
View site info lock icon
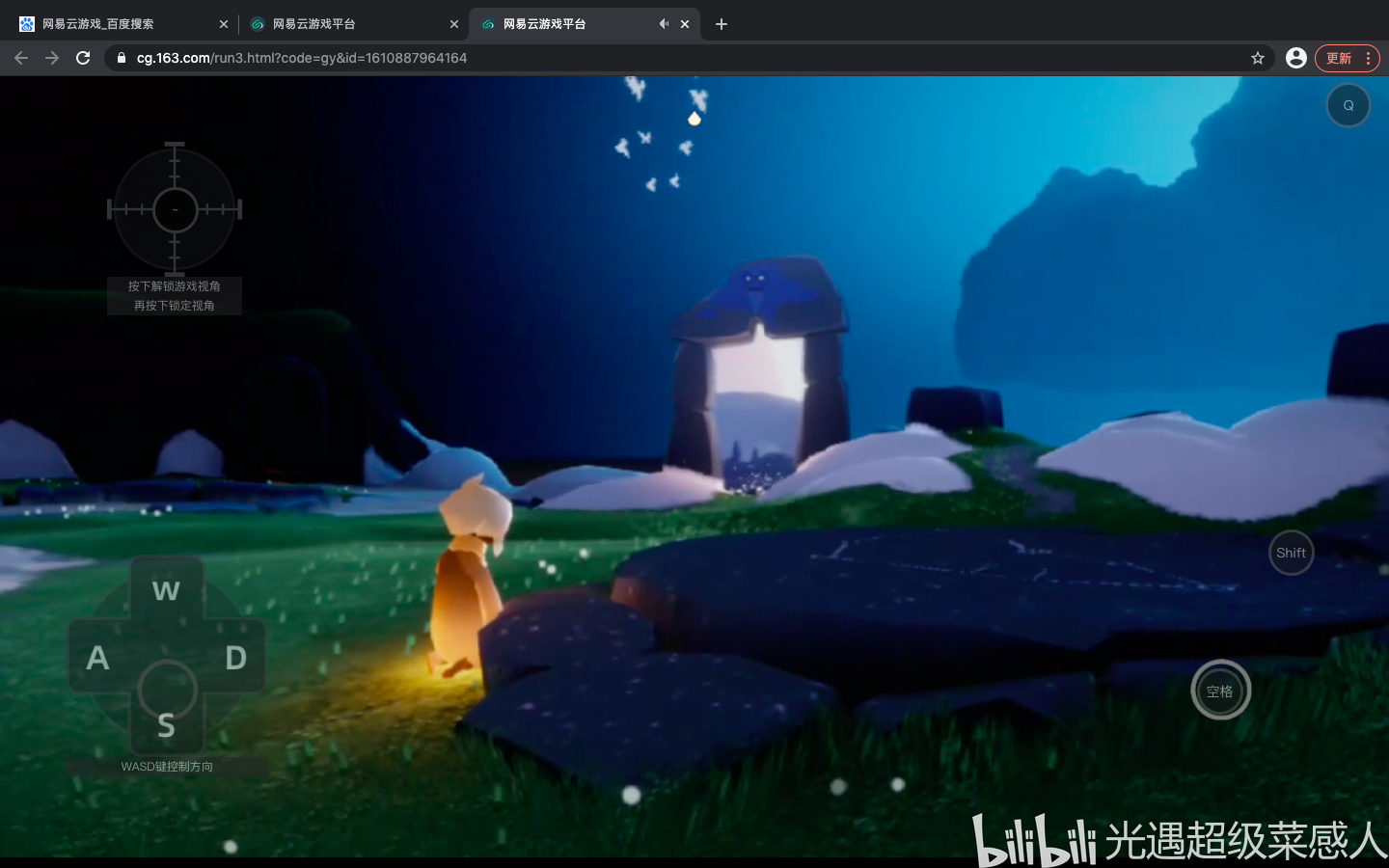[x=121, y=58]
